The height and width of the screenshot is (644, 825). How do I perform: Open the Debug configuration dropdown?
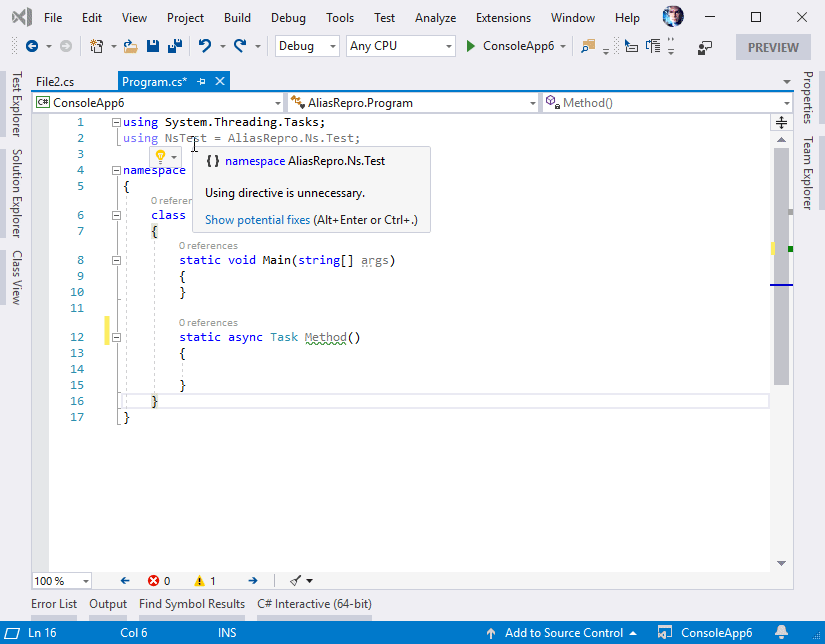coord(305,46)
